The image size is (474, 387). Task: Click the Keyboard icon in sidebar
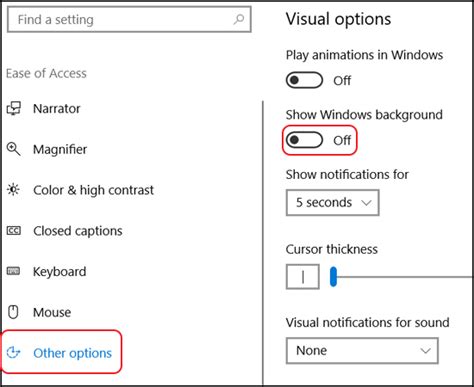pos(13,271)
